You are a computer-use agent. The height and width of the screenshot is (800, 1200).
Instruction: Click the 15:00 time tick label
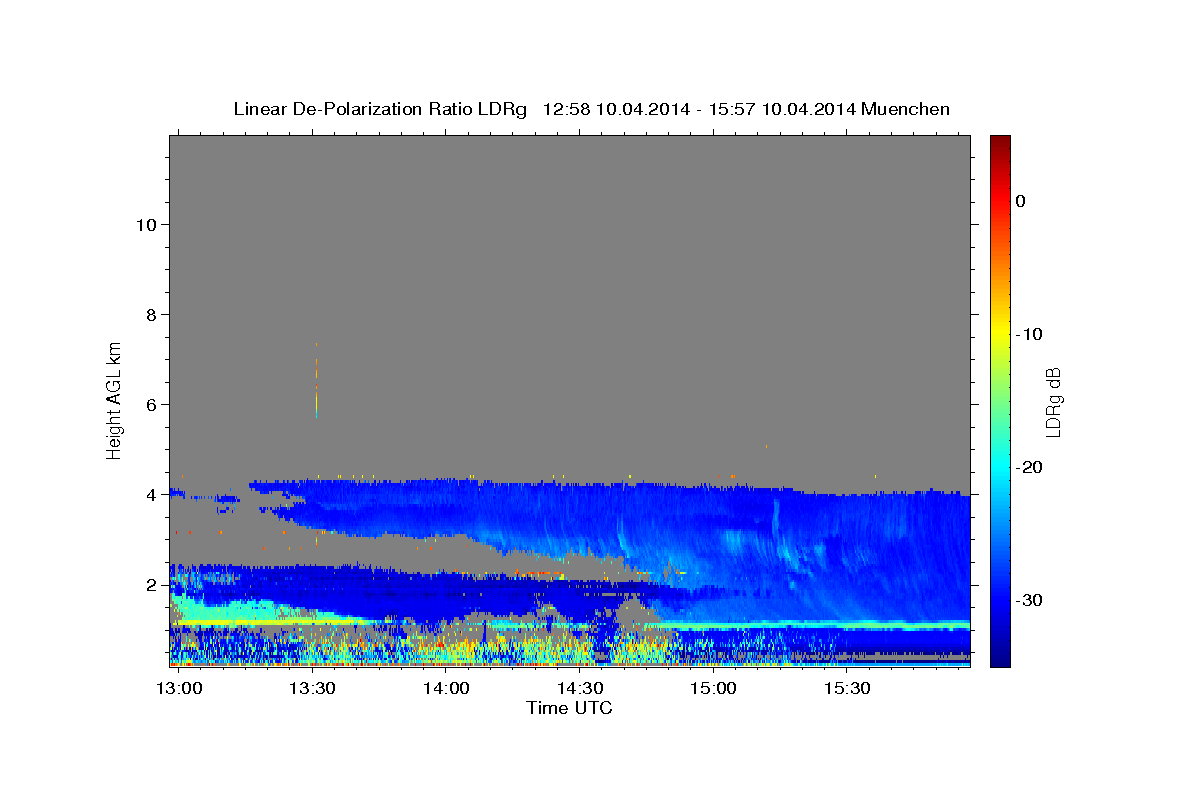[x=714, y=689]
